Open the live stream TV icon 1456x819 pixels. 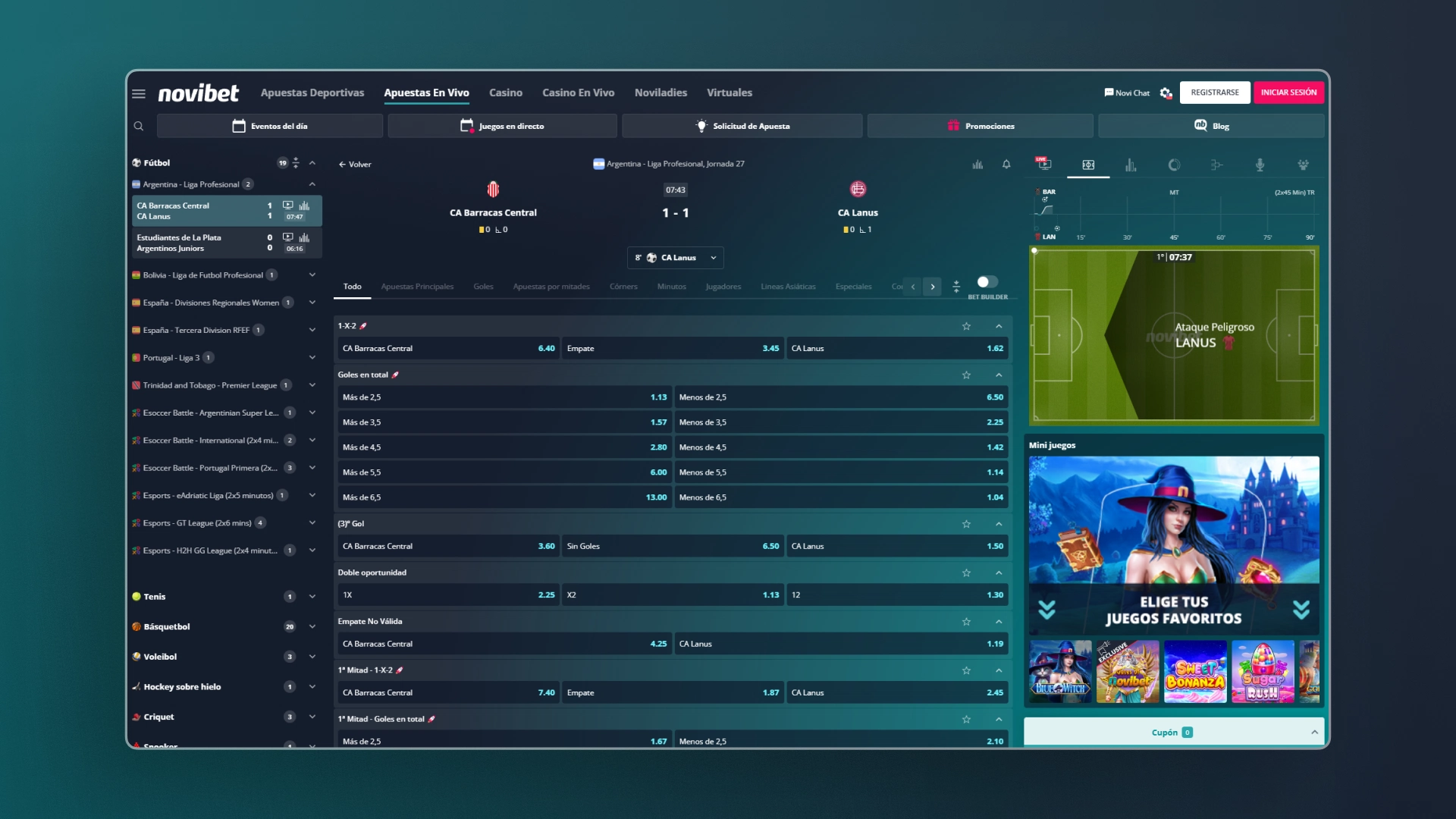(x=1043, y=163)
